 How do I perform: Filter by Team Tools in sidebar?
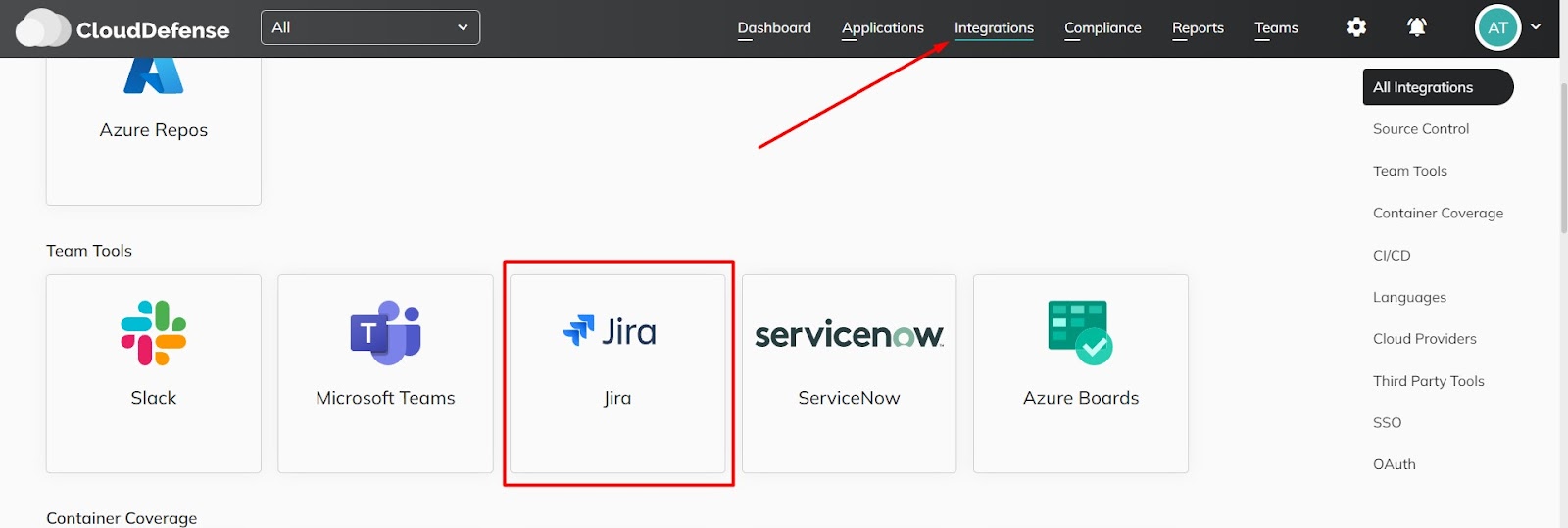tap(1410, 171)
